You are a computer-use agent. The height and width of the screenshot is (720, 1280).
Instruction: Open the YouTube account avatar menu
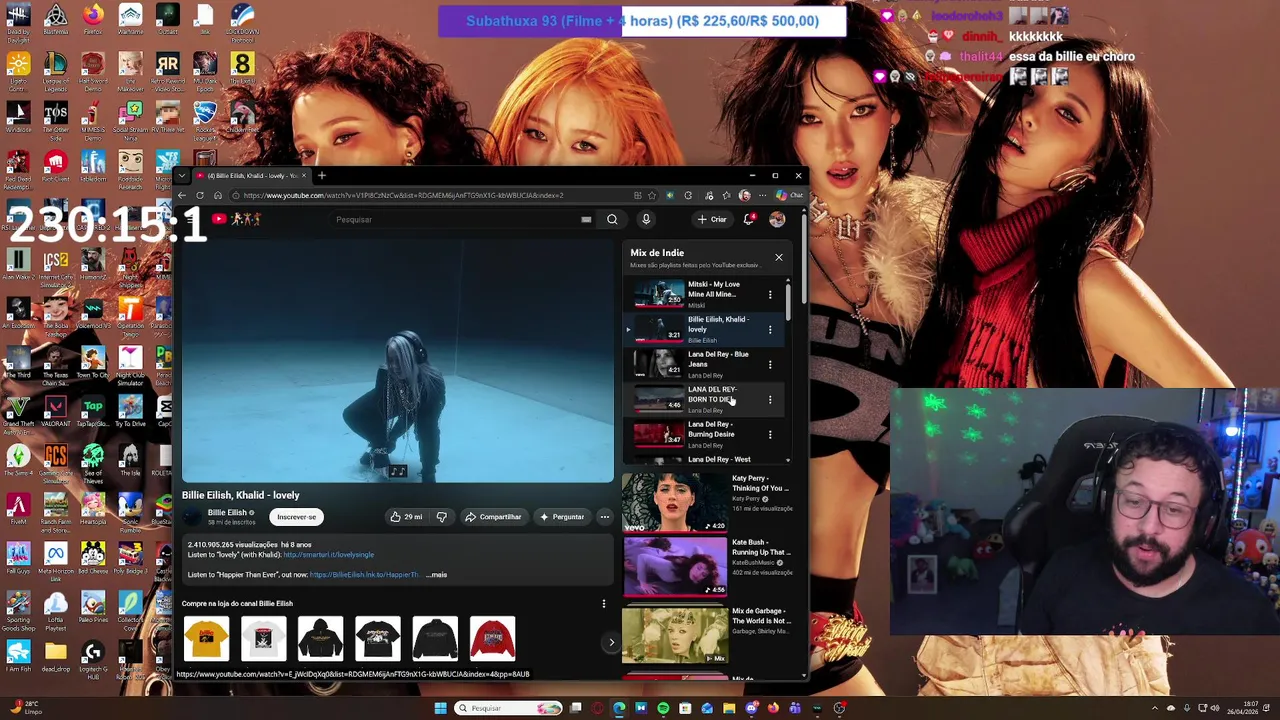pyautogui.click(x=777, y=219)
